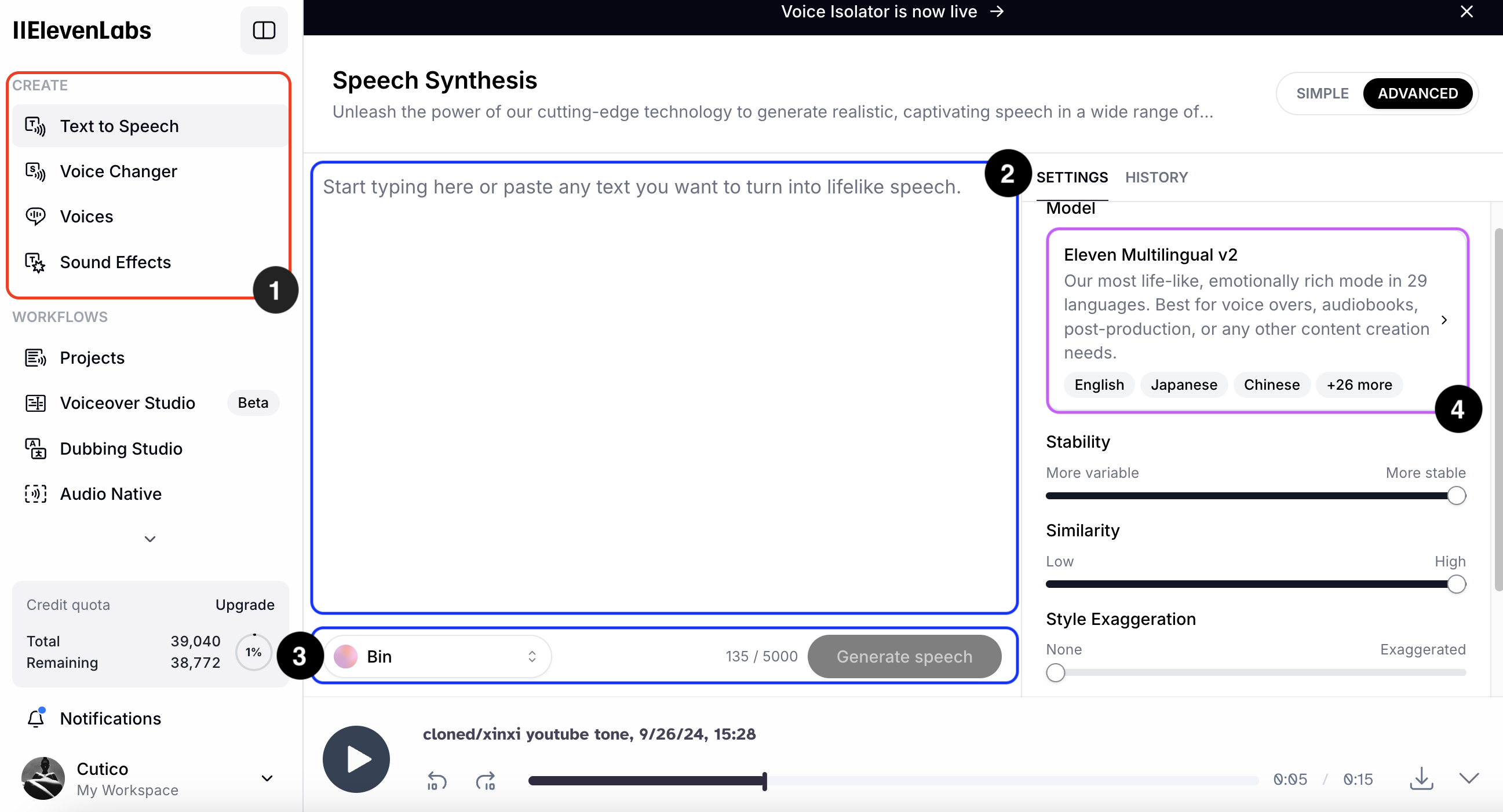Open Notifications panel
The height and width of the screenshot is (812, 1503).
point(151,718)
